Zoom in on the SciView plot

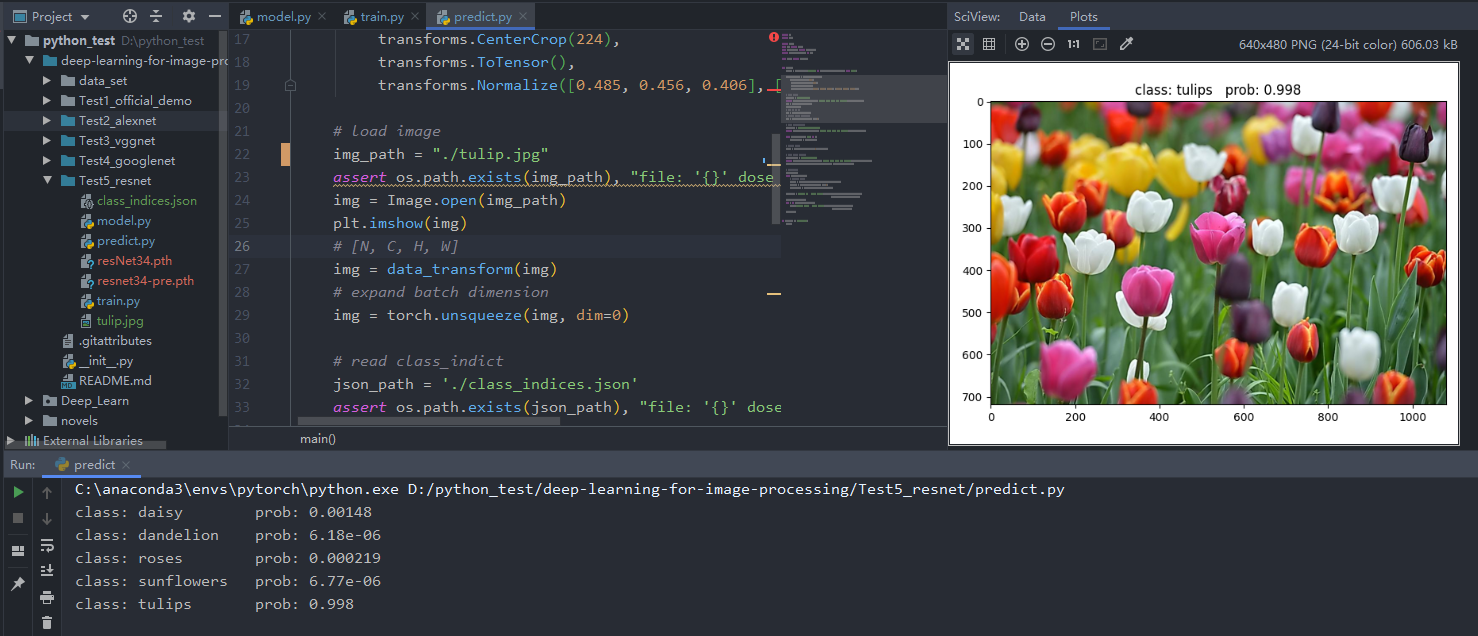click(x=1021, y=44)
